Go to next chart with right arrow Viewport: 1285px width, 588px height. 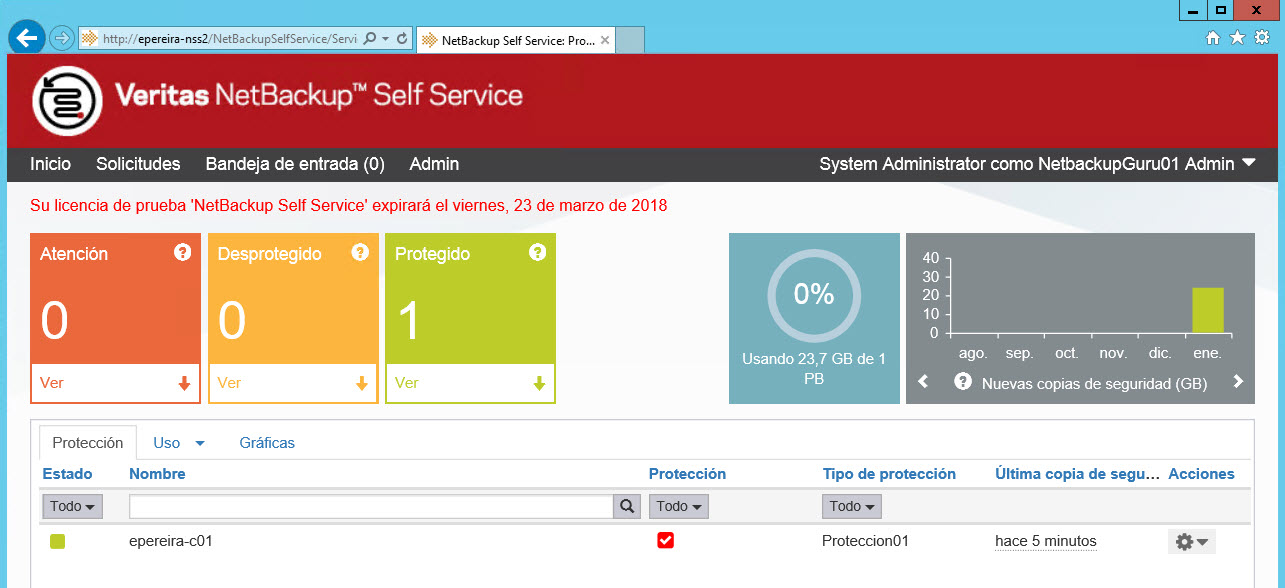[1238, 382]
